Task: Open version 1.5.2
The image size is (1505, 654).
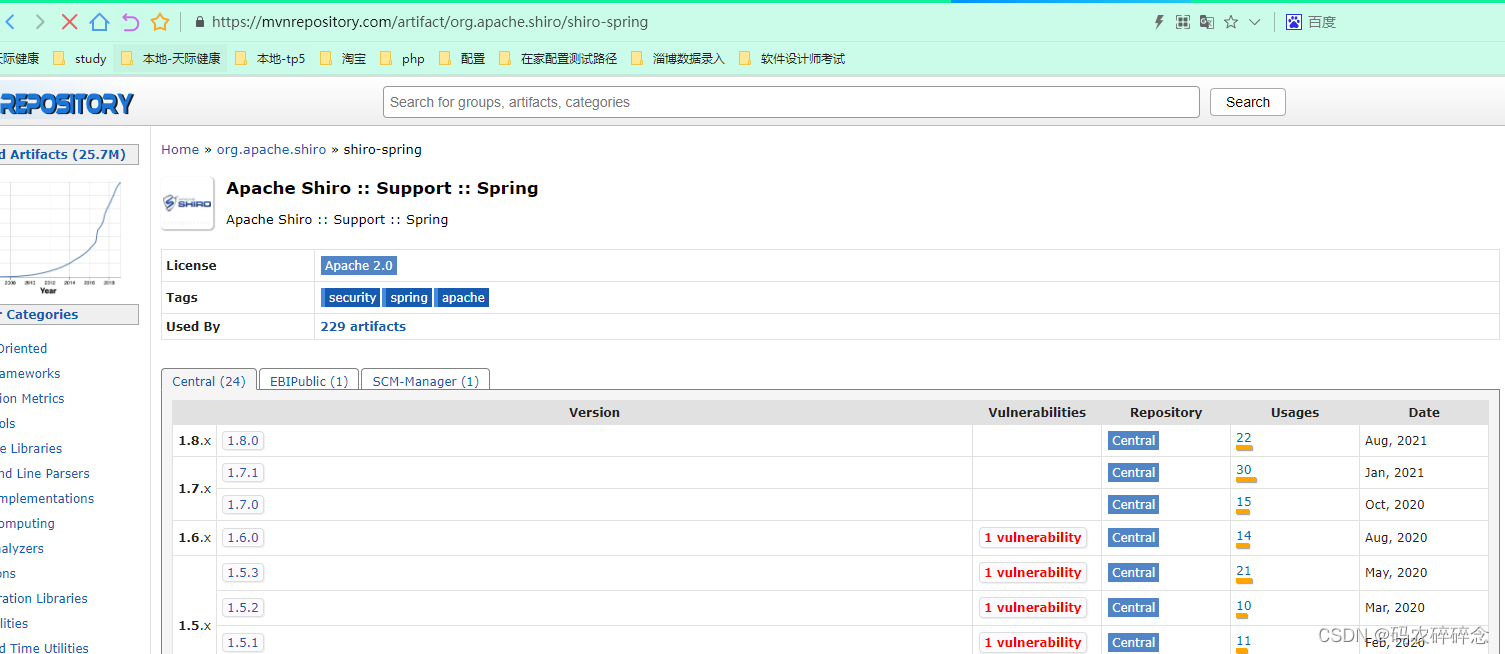Action: click(243, 607)
